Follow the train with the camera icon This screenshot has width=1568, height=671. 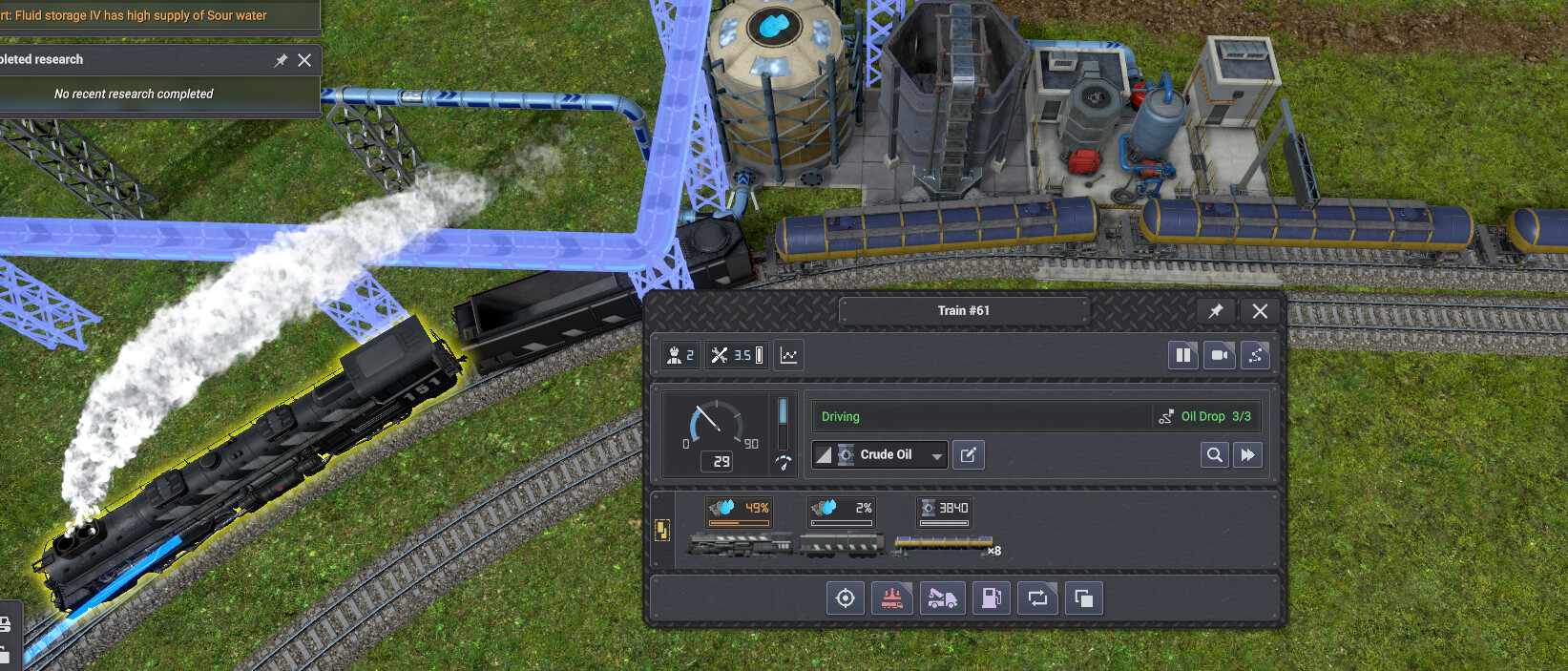[1219, 355]
